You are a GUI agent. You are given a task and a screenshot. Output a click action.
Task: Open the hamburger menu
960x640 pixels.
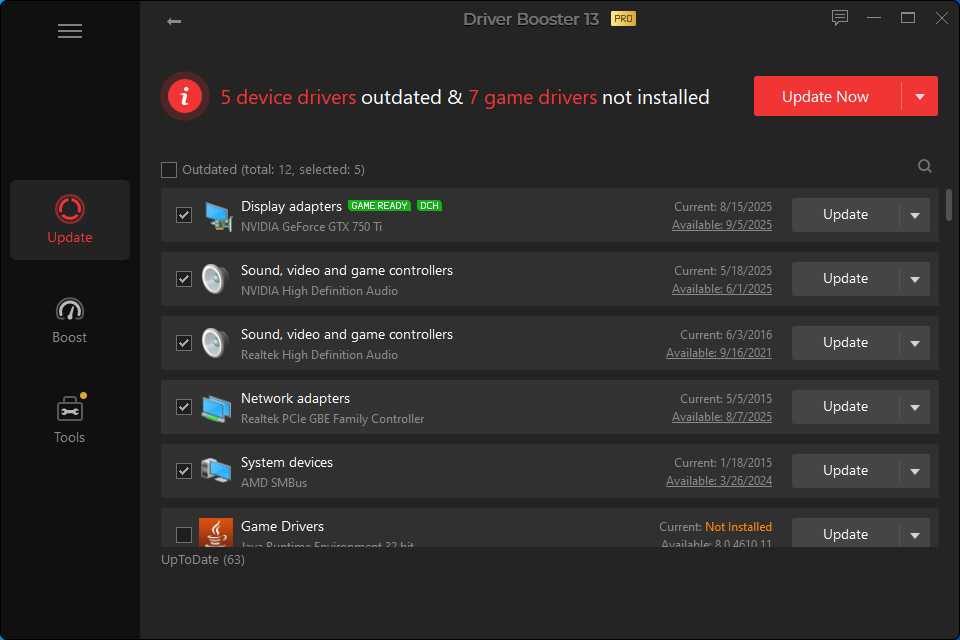pos(70,31)
